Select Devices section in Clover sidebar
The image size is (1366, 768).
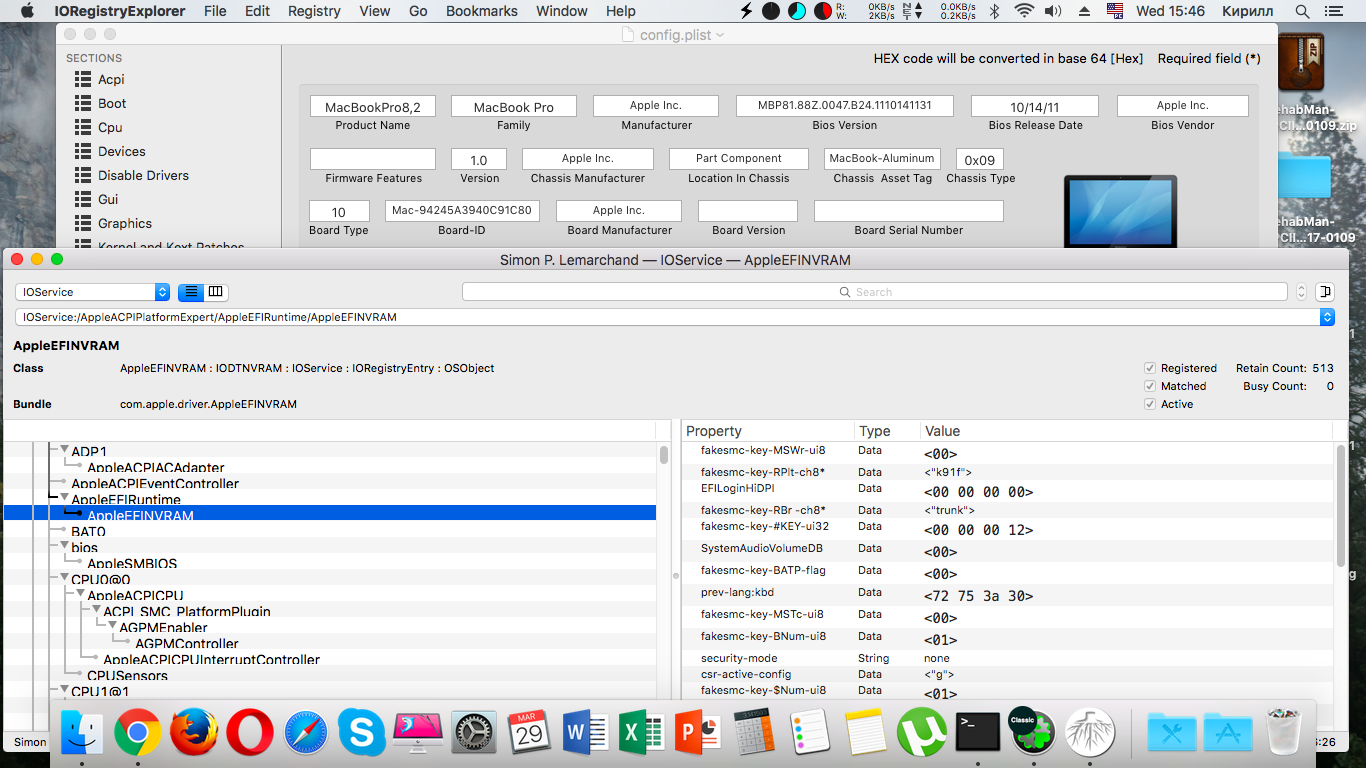122,152
